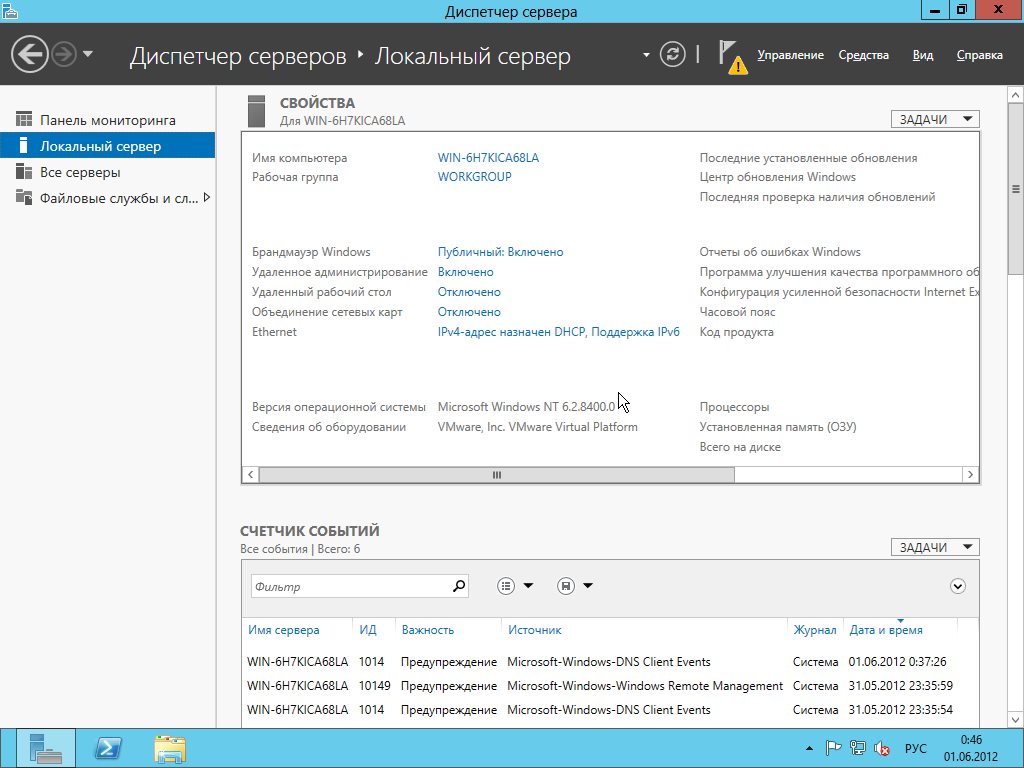The width and height of the screenshot is (1024, 768).
Task: Open the notifications flag with warning
Action: click(733, 56)
